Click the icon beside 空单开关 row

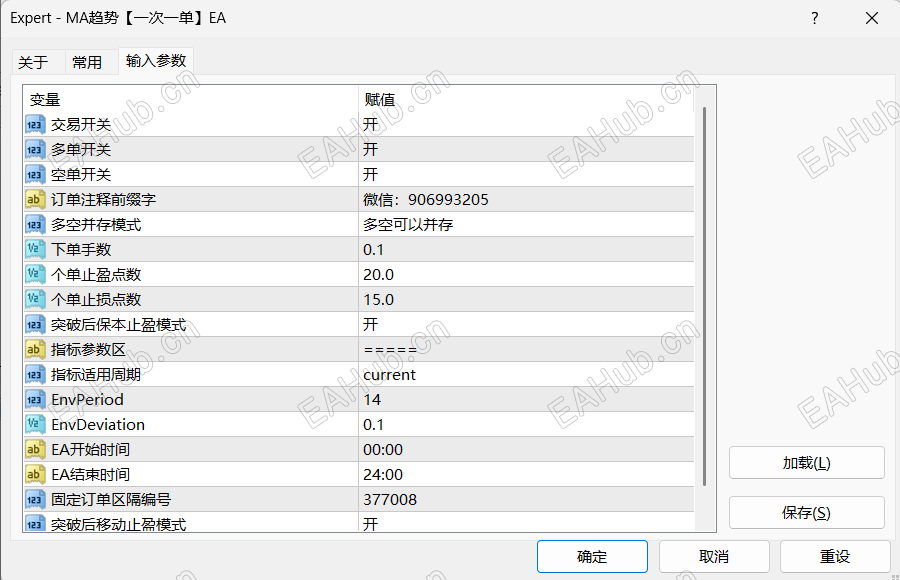pyautogui.click(x=35, y=175)
